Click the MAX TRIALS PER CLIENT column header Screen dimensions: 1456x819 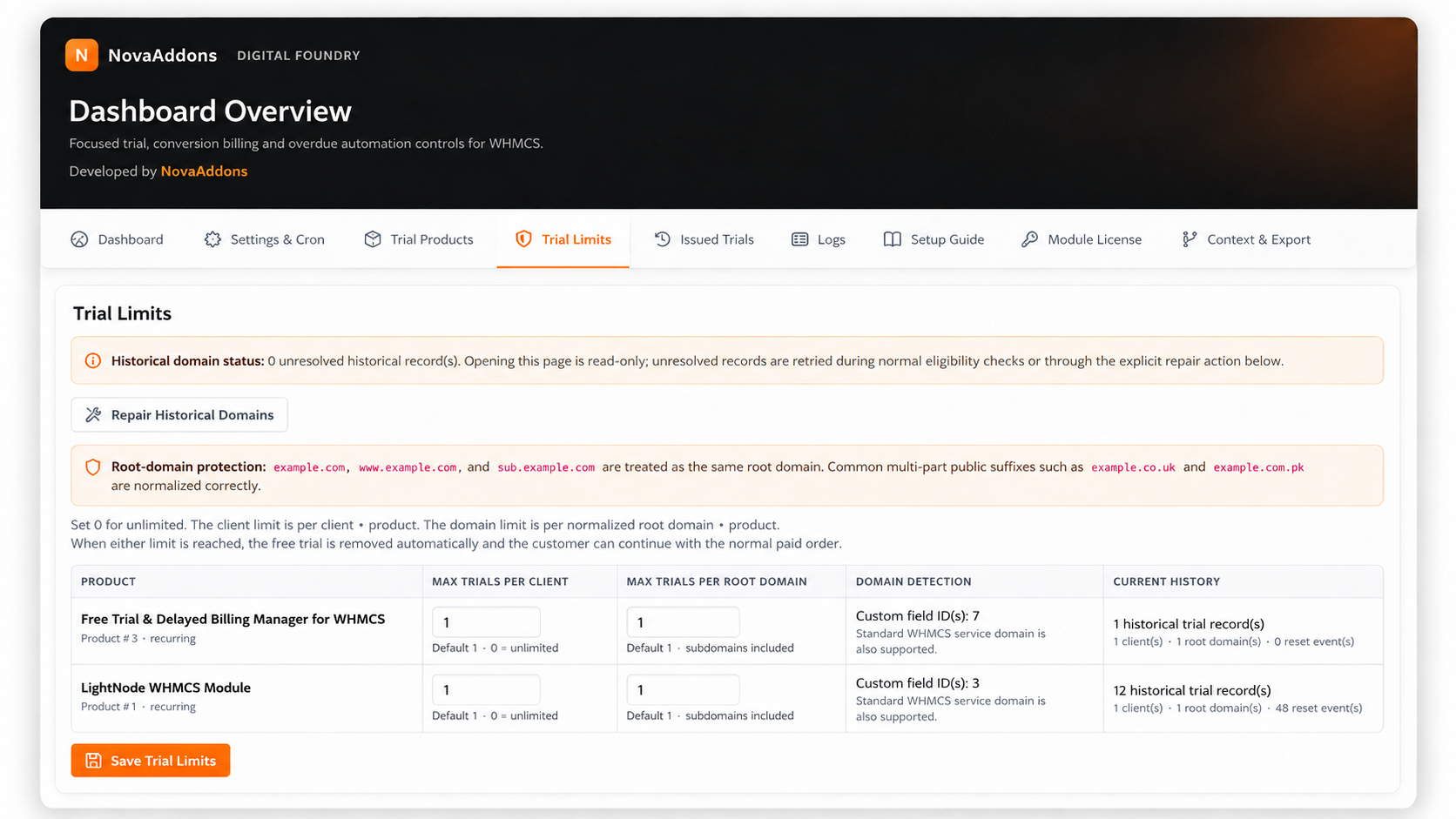tap(500, 581)
